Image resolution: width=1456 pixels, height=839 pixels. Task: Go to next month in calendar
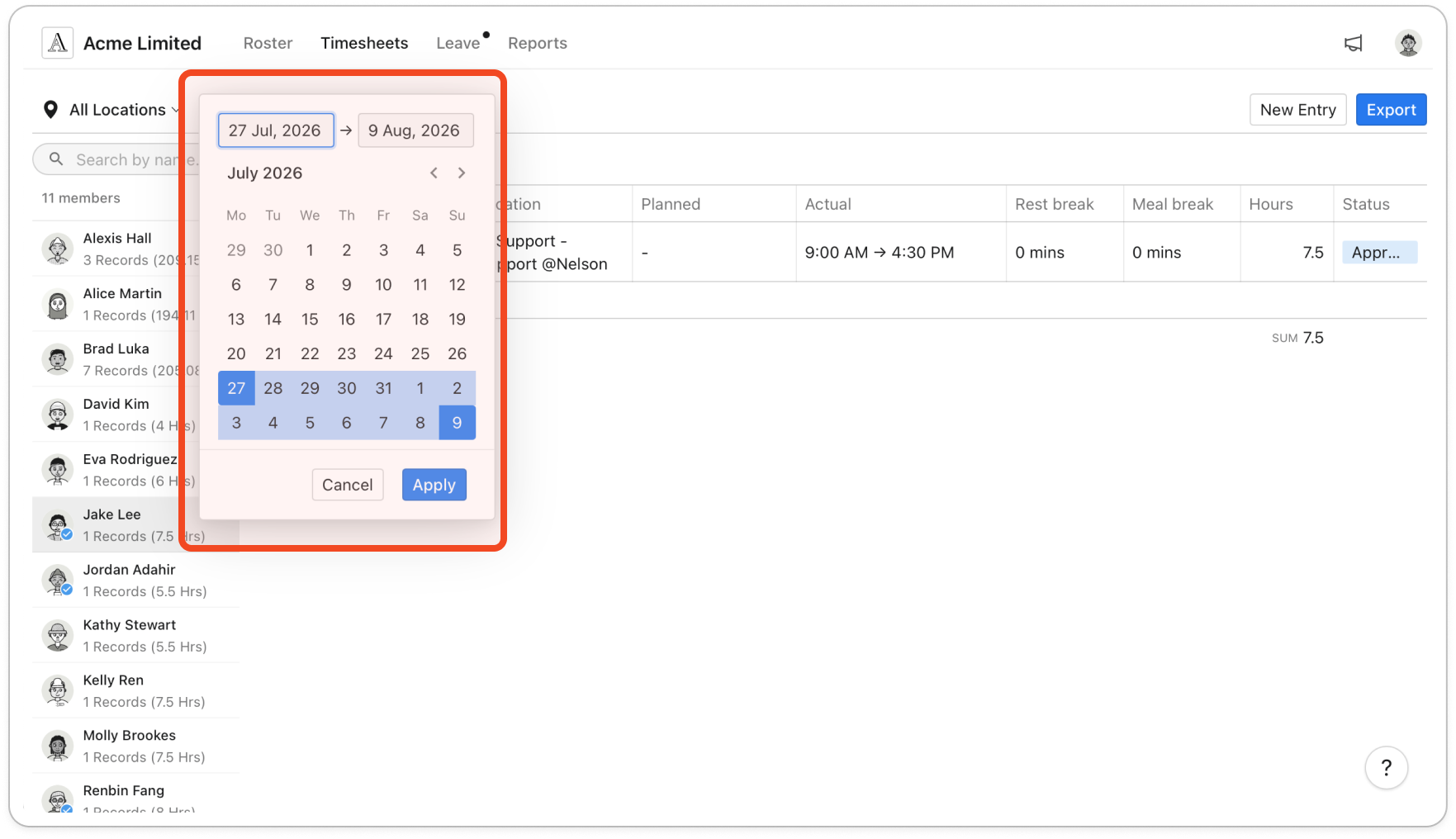pos(462,173)
